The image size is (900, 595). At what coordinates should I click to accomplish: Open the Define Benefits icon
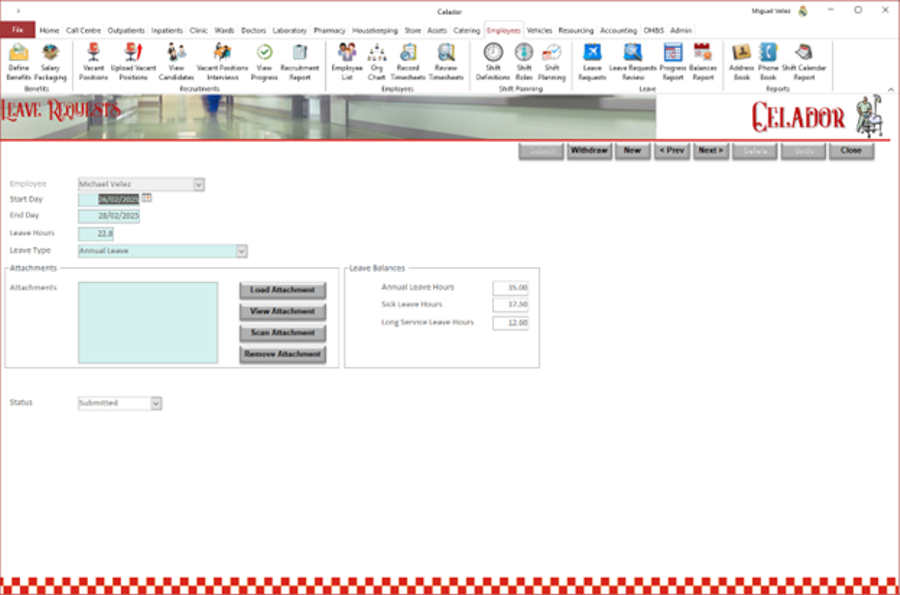click(x=18, y=60)
